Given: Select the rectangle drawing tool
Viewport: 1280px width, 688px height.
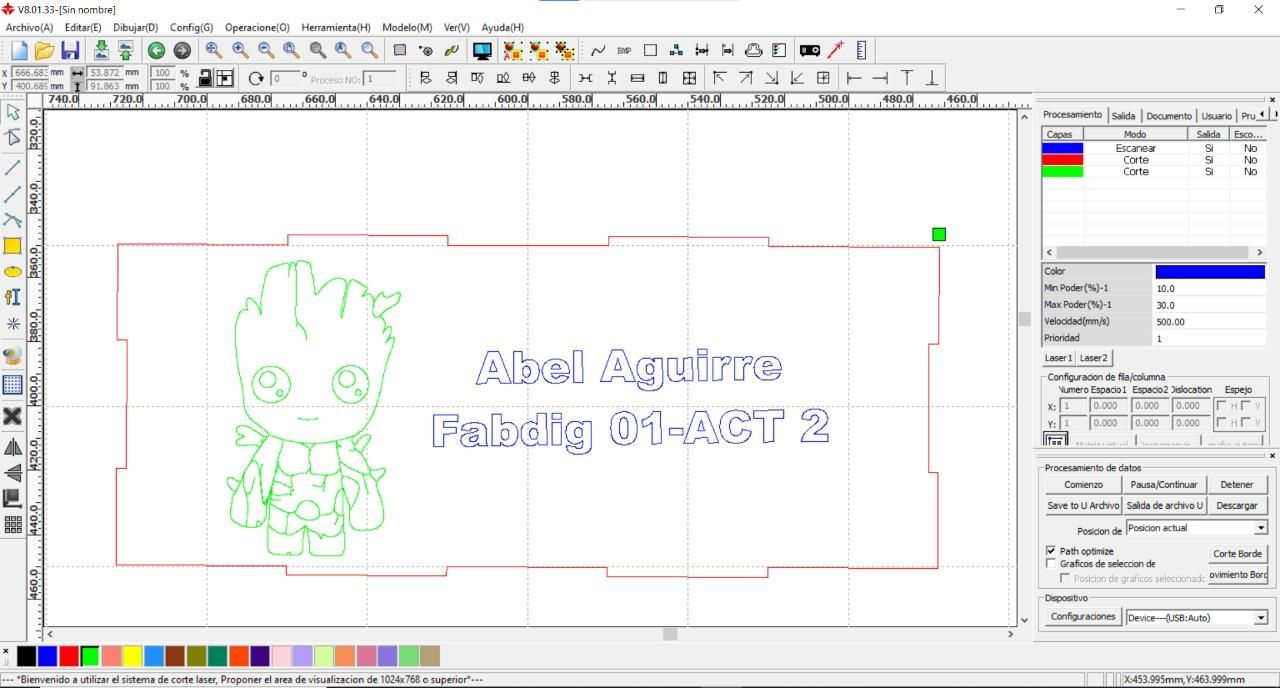Looking at the screenshot, I should click(13, 246).
